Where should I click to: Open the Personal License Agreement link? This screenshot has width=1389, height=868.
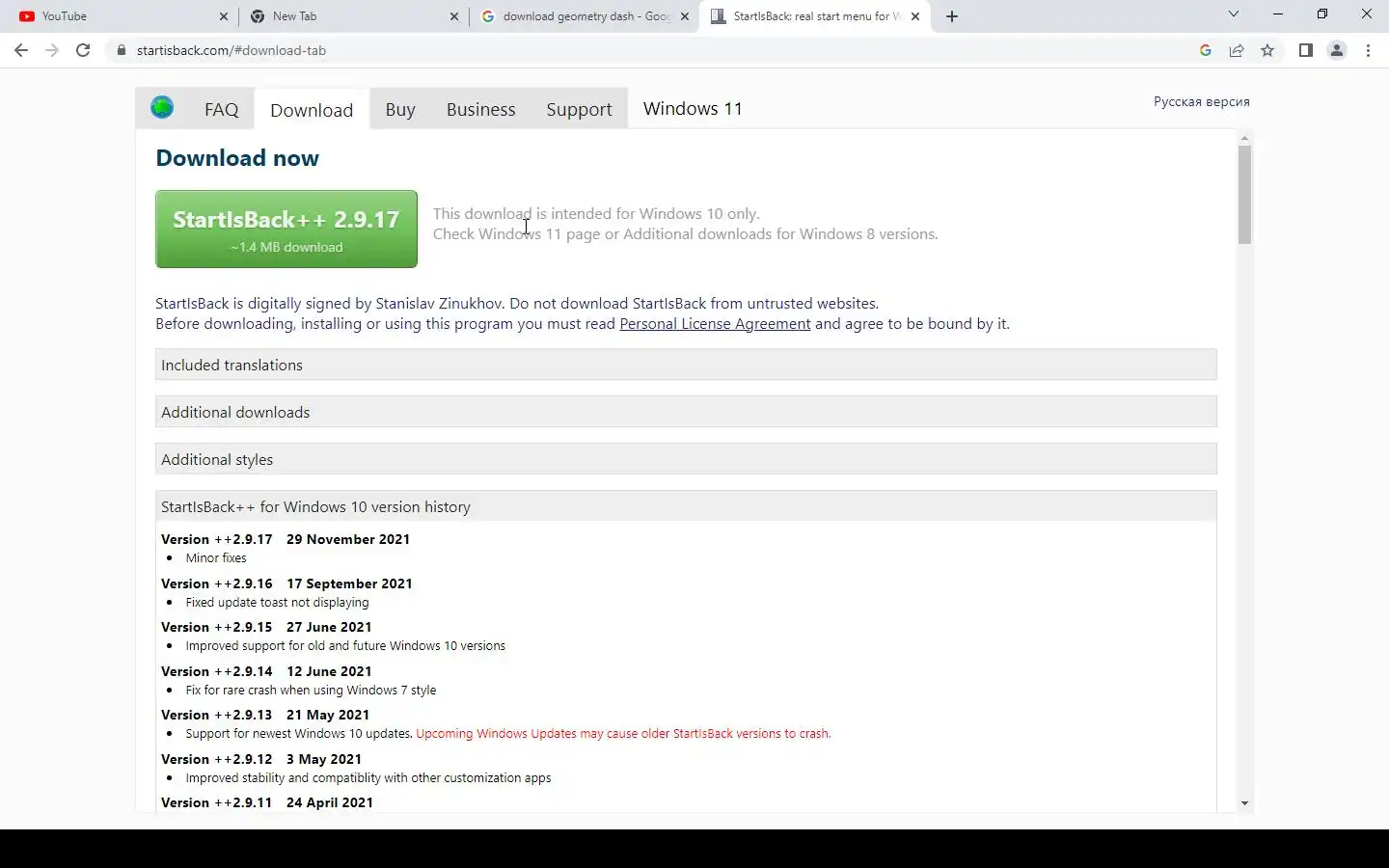click(715, 324)
